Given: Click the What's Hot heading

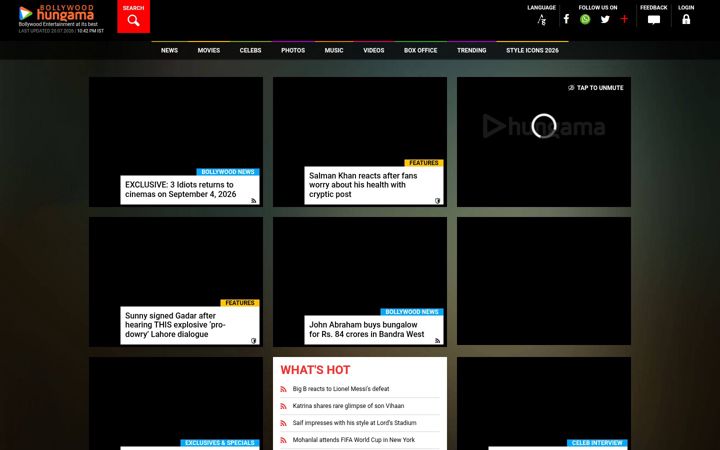Looking at the screenshot, I should click(315, 370).
